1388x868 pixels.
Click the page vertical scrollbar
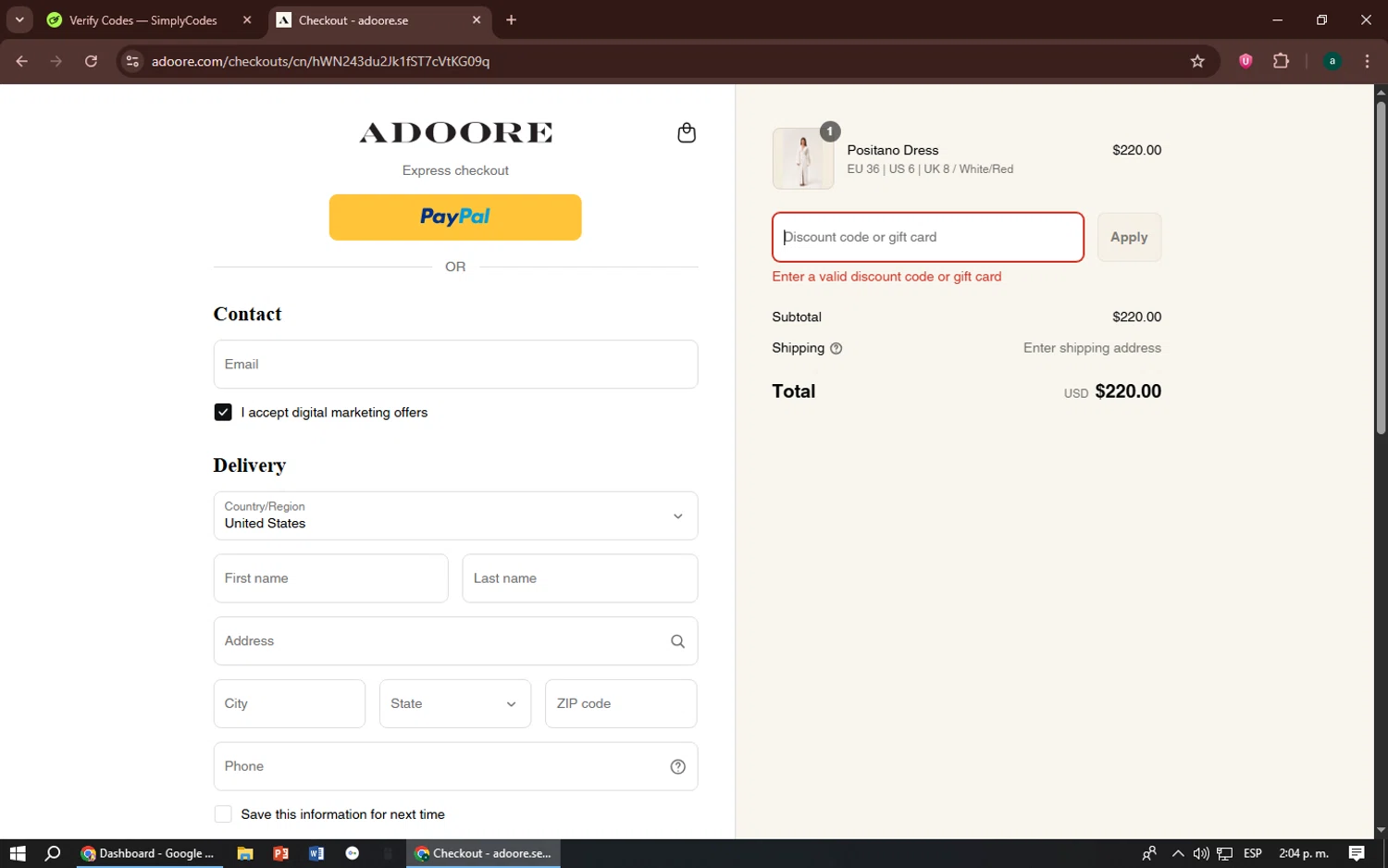[x=1381, y=268]
